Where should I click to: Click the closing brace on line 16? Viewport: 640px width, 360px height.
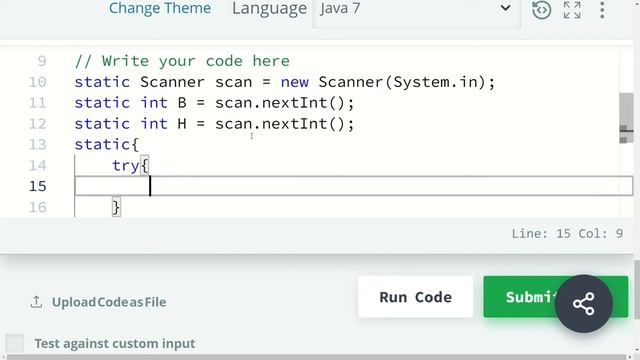pyautogui.click(x=116, y=207)
